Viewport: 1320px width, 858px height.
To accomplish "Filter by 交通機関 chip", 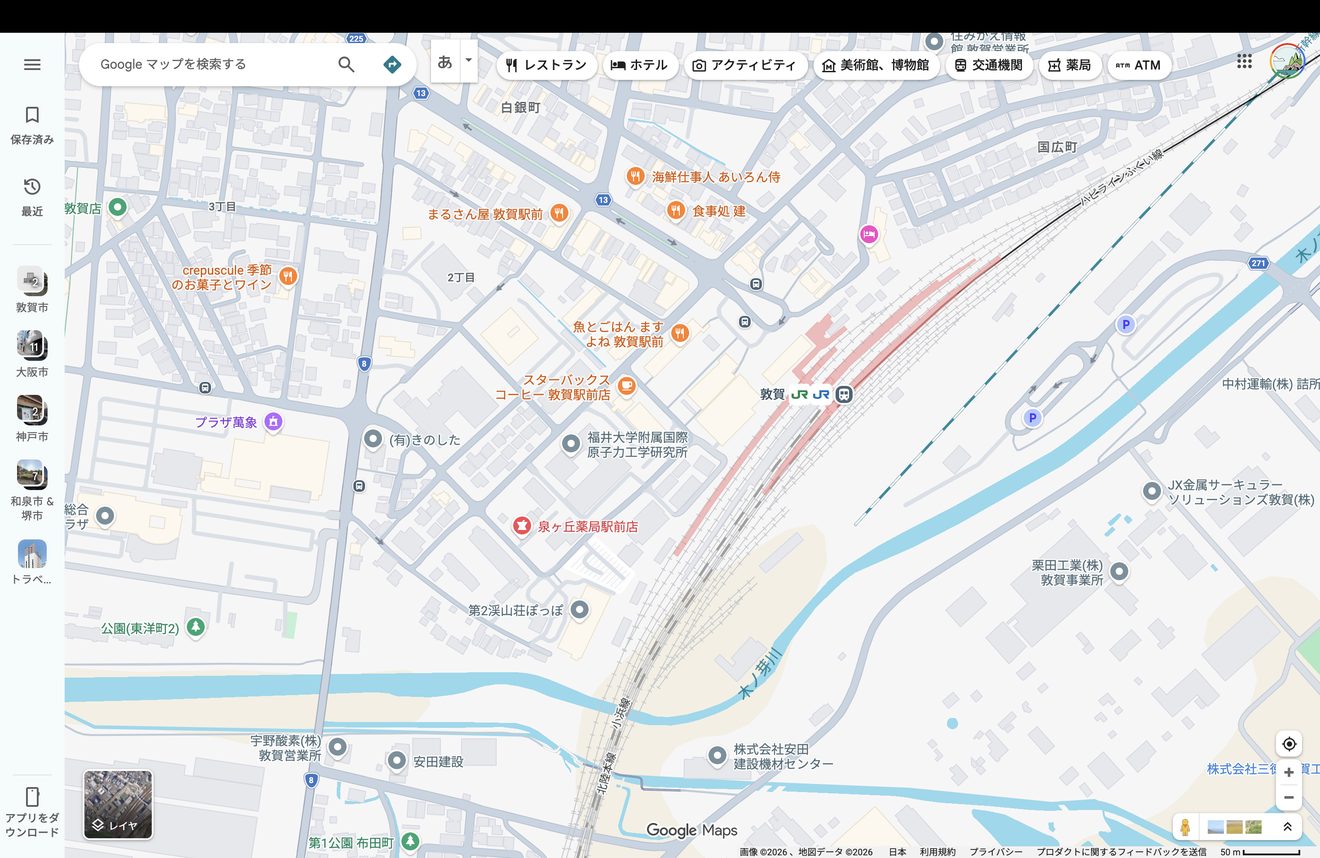I will [x=988, y=65].
